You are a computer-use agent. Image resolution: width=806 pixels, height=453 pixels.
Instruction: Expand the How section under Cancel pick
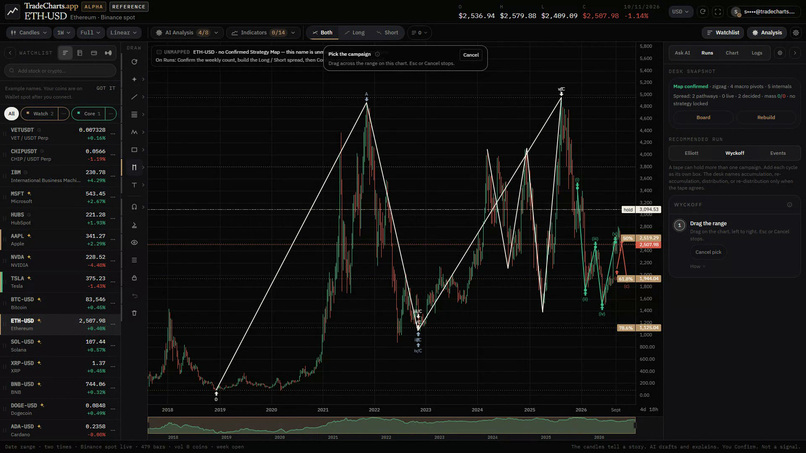point(697,266)
